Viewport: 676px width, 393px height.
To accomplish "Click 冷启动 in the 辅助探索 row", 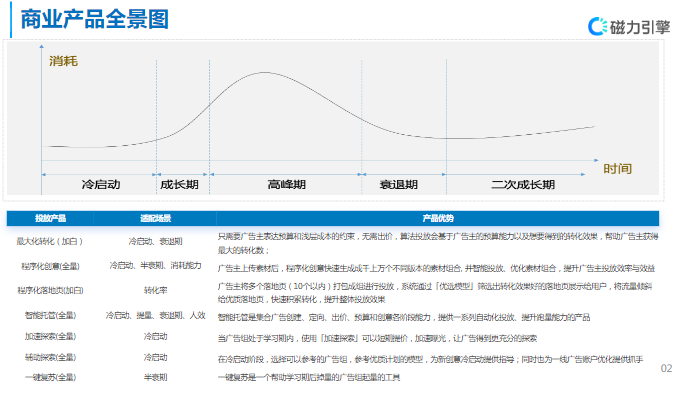I will point(155,357).
